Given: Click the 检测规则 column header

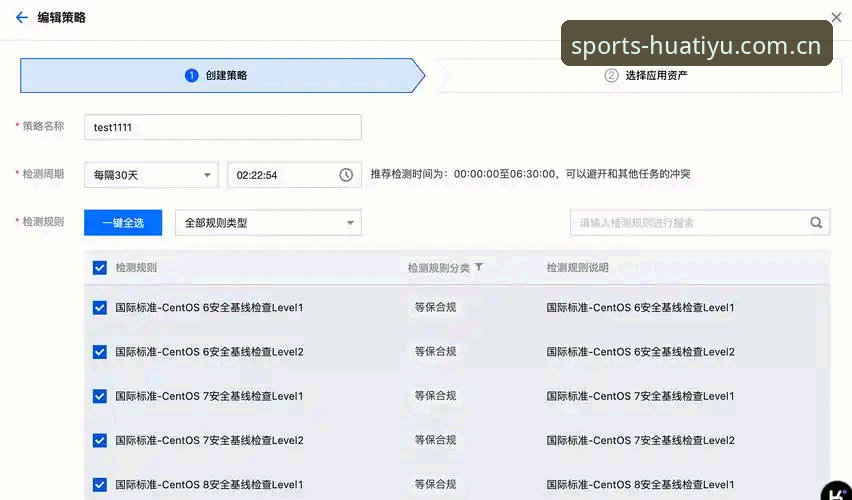Looking at the screenshot, I should (136, 267).
